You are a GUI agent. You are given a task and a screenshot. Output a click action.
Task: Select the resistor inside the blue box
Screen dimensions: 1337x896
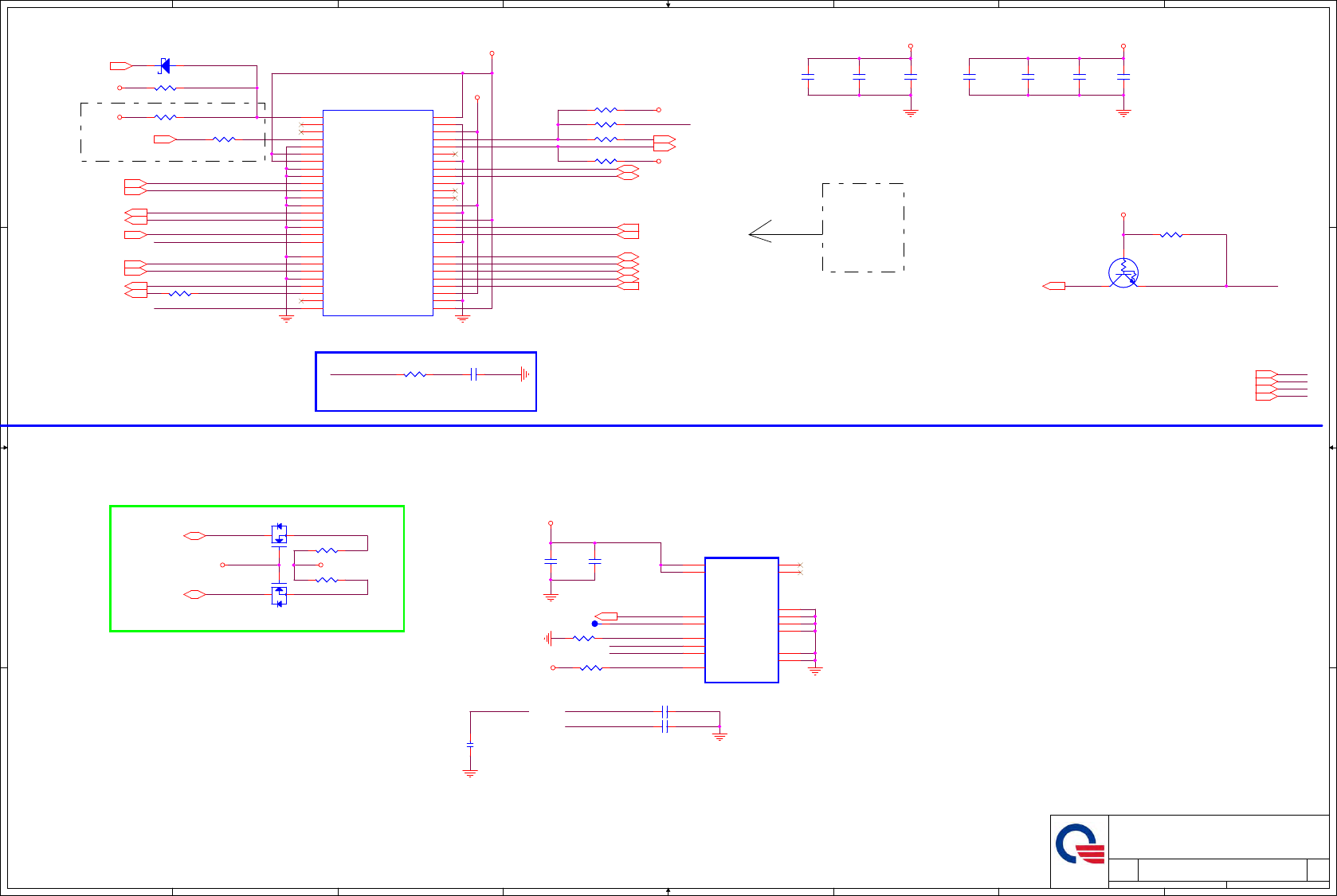click(x=415, y=374)
